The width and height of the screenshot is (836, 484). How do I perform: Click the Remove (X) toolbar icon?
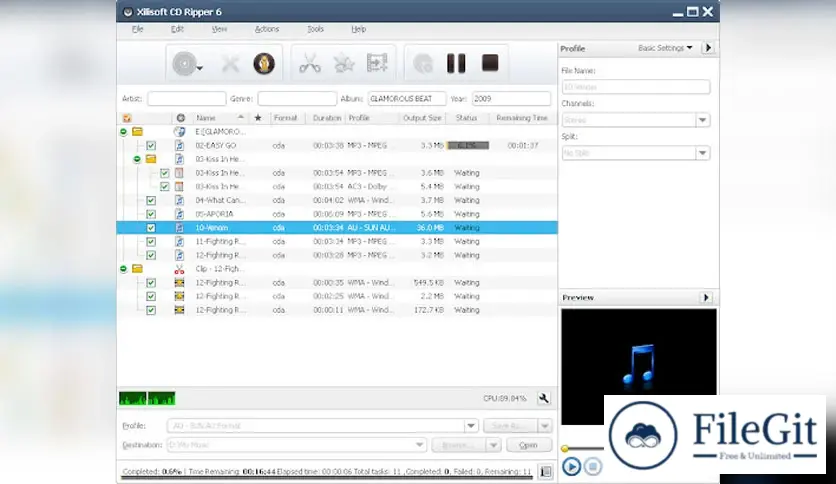tap(230, 64)
